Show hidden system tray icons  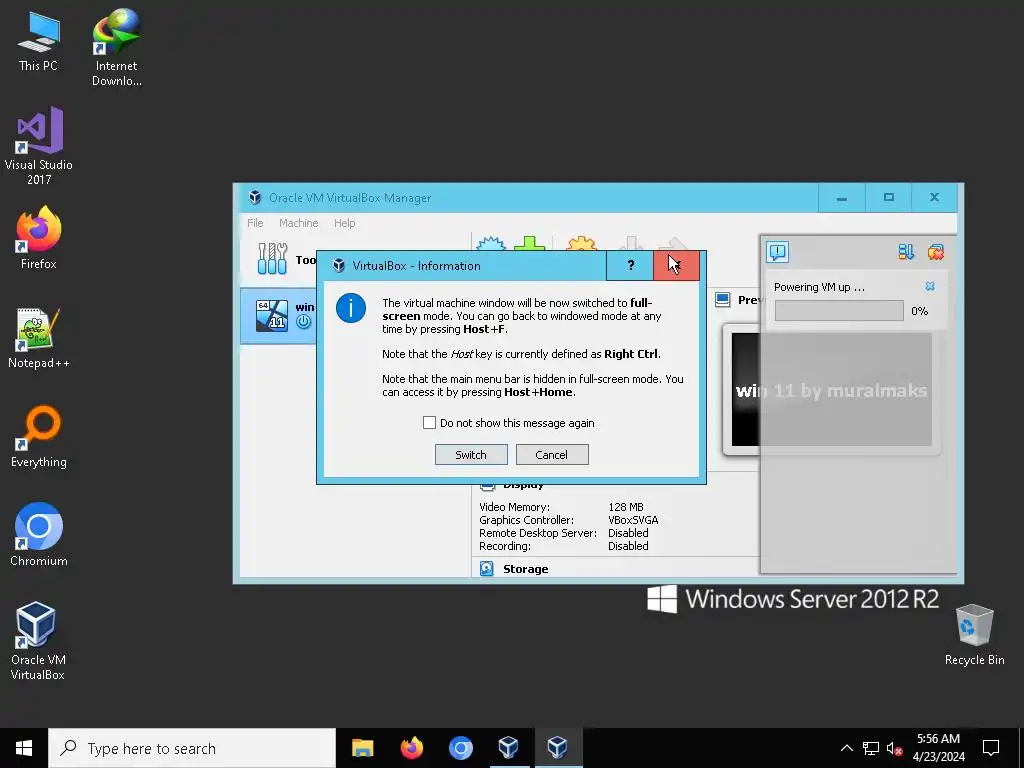[846, 748]
